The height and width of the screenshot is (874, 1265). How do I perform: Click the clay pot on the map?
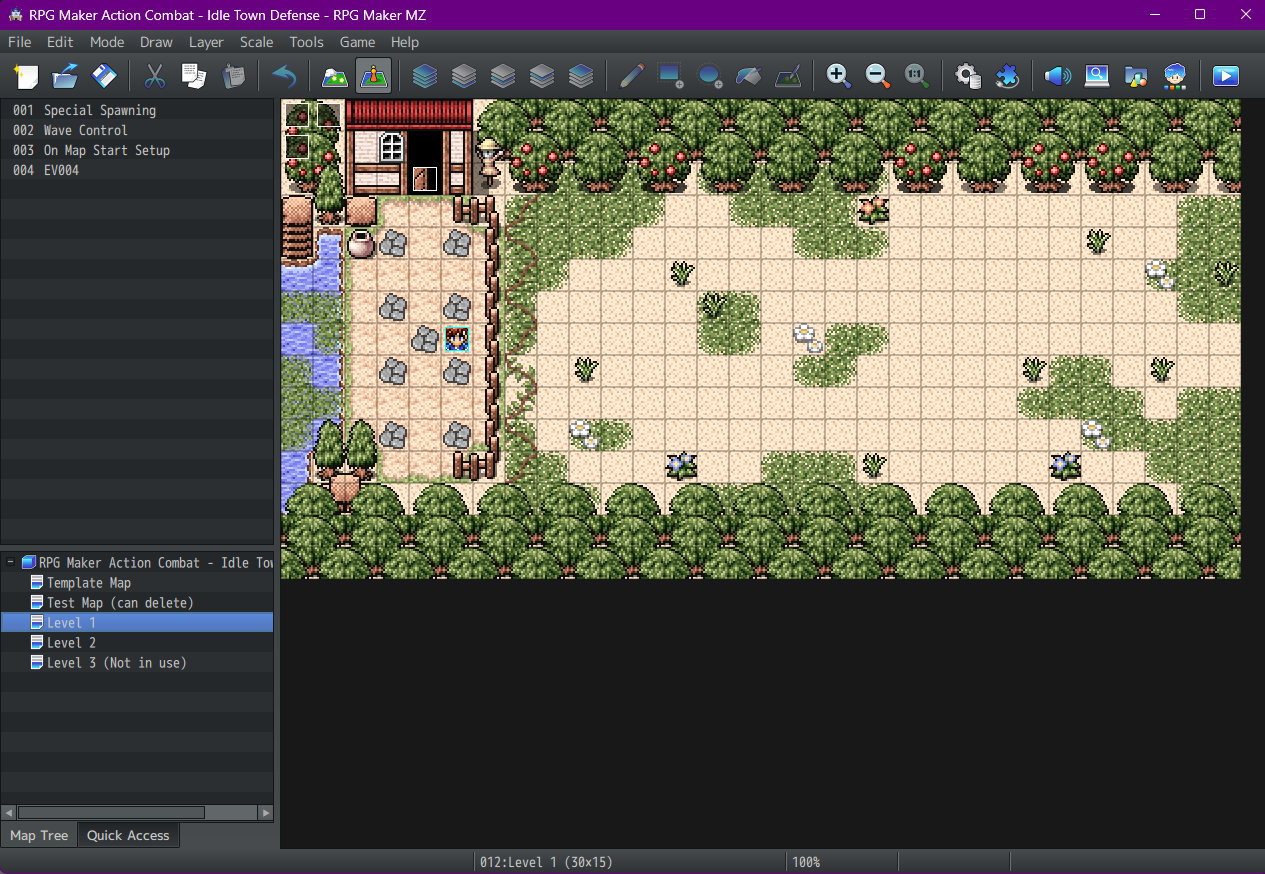(360, 243)
